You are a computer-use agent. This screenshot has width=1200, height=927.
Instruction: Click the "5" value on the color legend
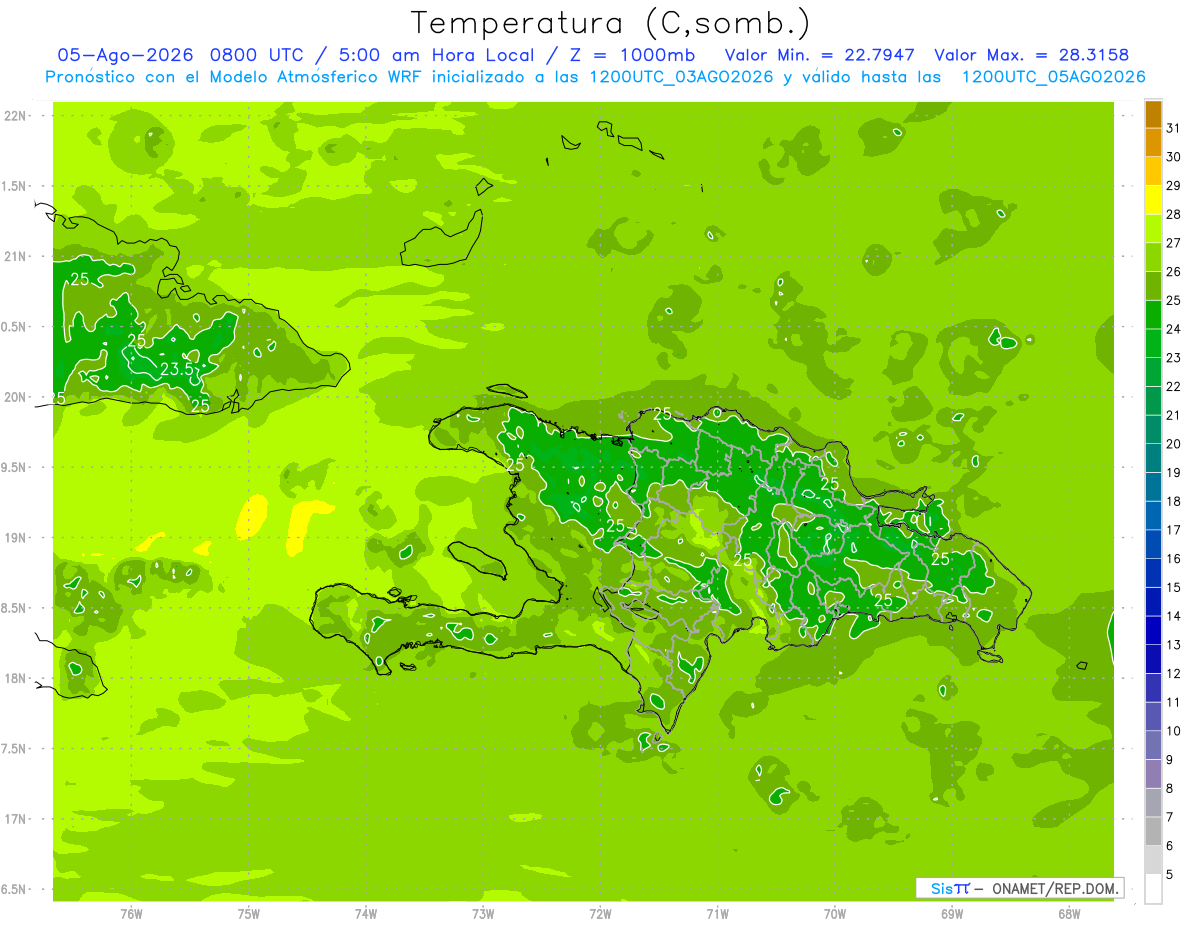coord(1170,875)
